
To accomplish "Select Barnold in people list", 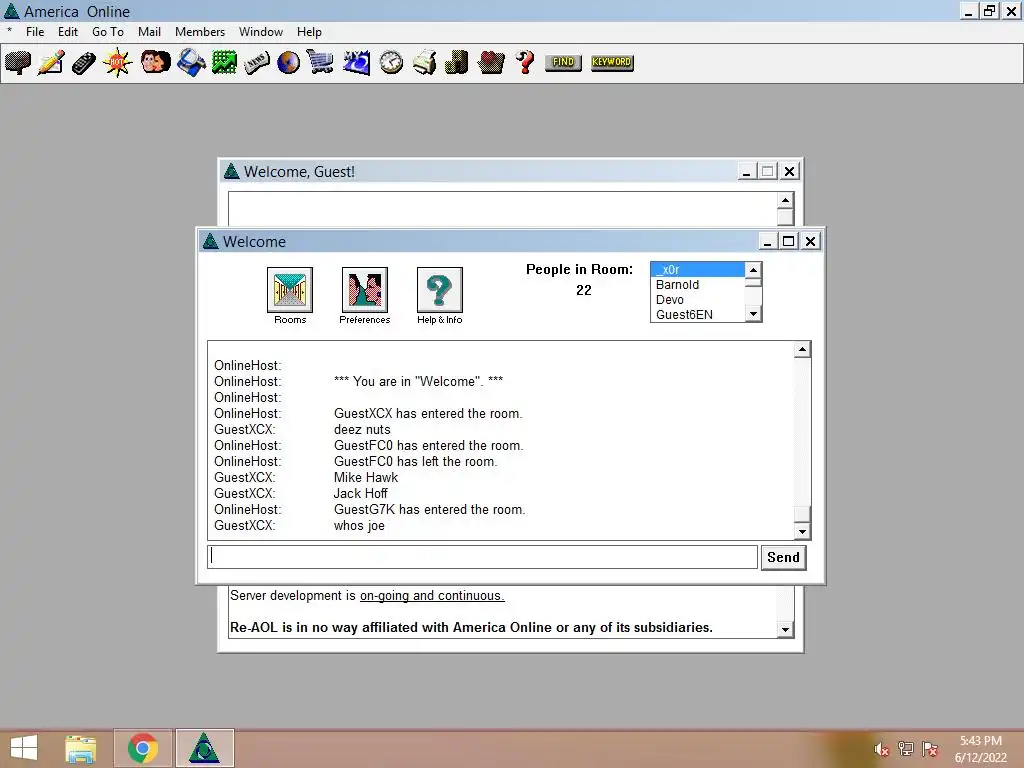I will pos(697,285).
